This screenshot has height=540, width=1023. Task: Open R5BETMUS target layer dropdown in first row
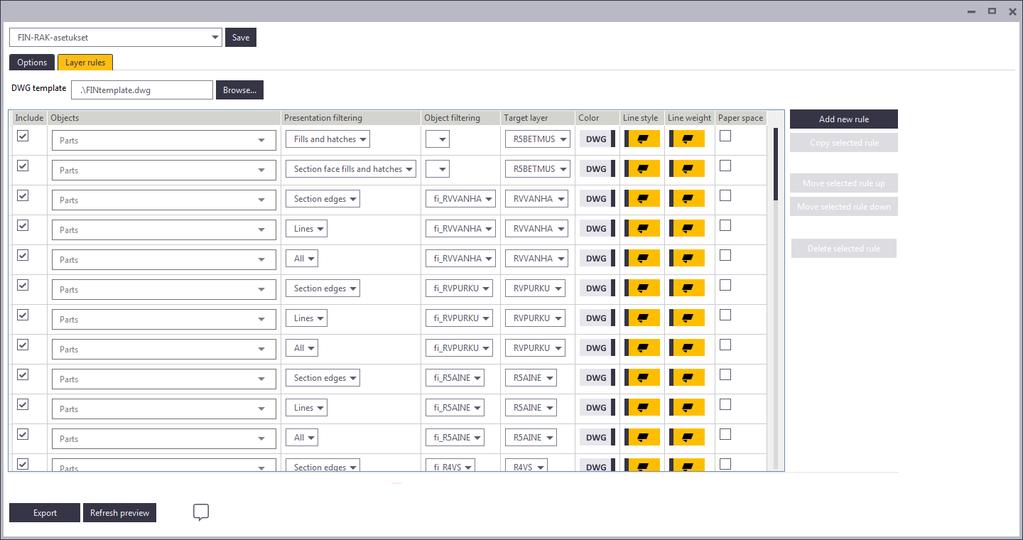[x=537, y=139]
